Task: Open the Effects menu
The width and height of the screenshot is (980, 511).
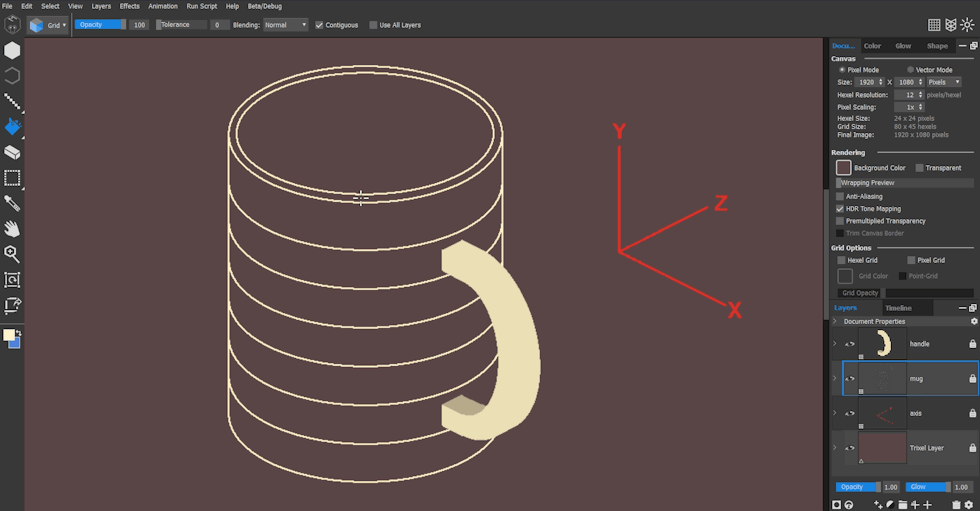Action: pos(130,6)
